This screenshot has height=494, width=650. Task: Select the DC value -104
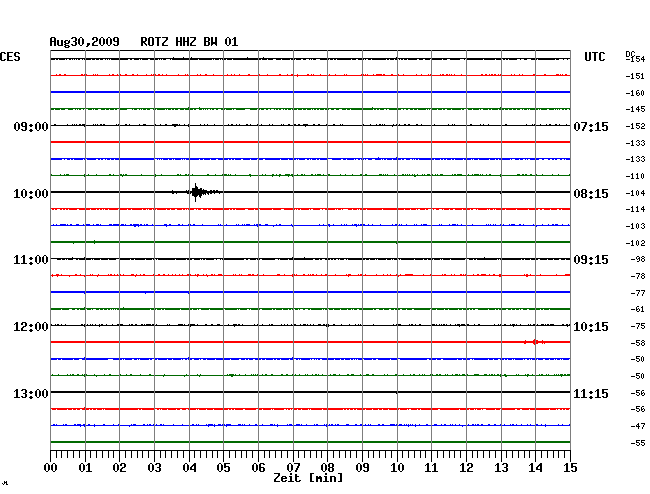(635, 193)
